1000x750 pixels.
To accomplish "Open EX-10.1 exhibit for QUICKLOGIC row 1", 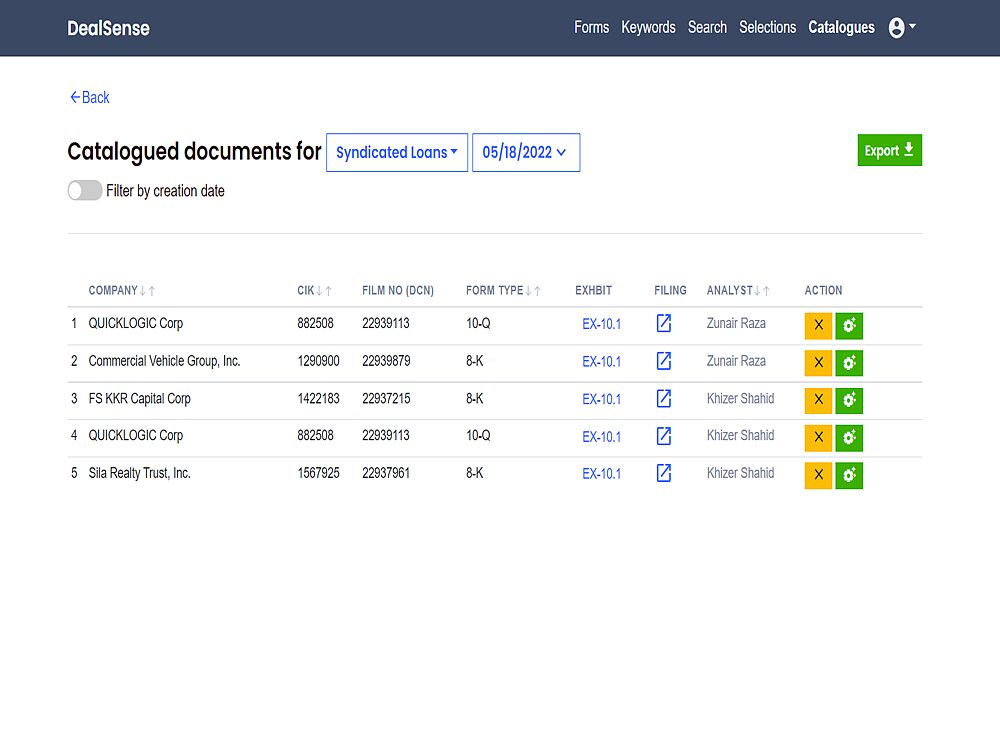I will click(601, 324).
